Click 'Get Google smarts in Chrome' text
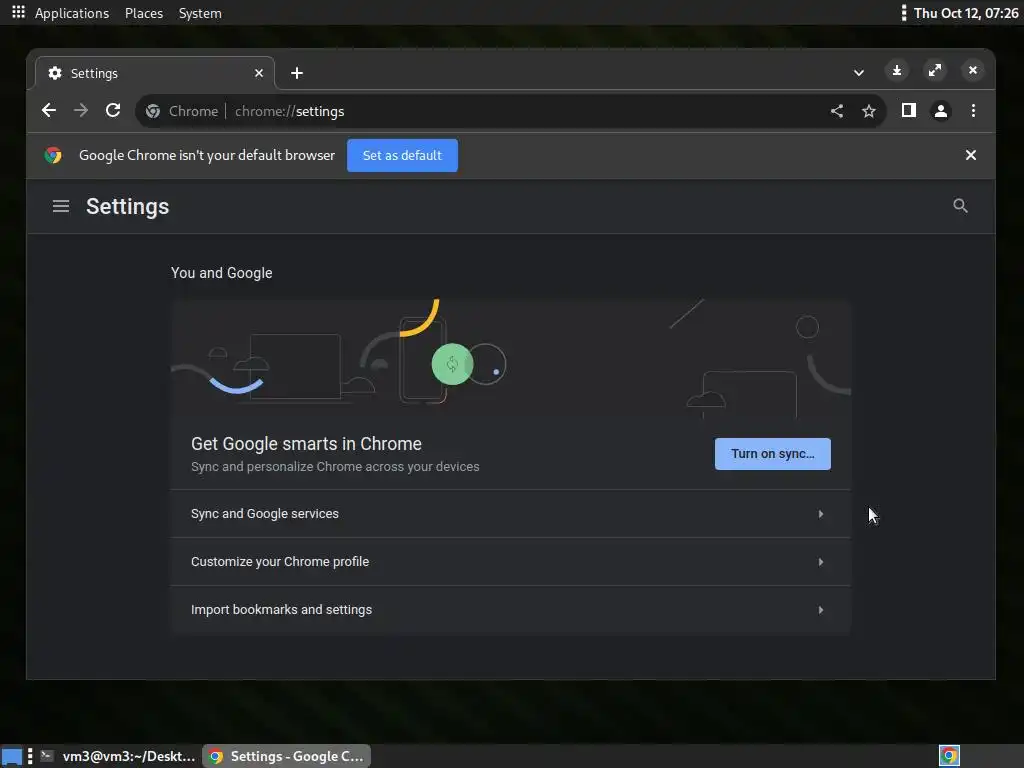The image size is (1024, 768). (x=306, y=444)
